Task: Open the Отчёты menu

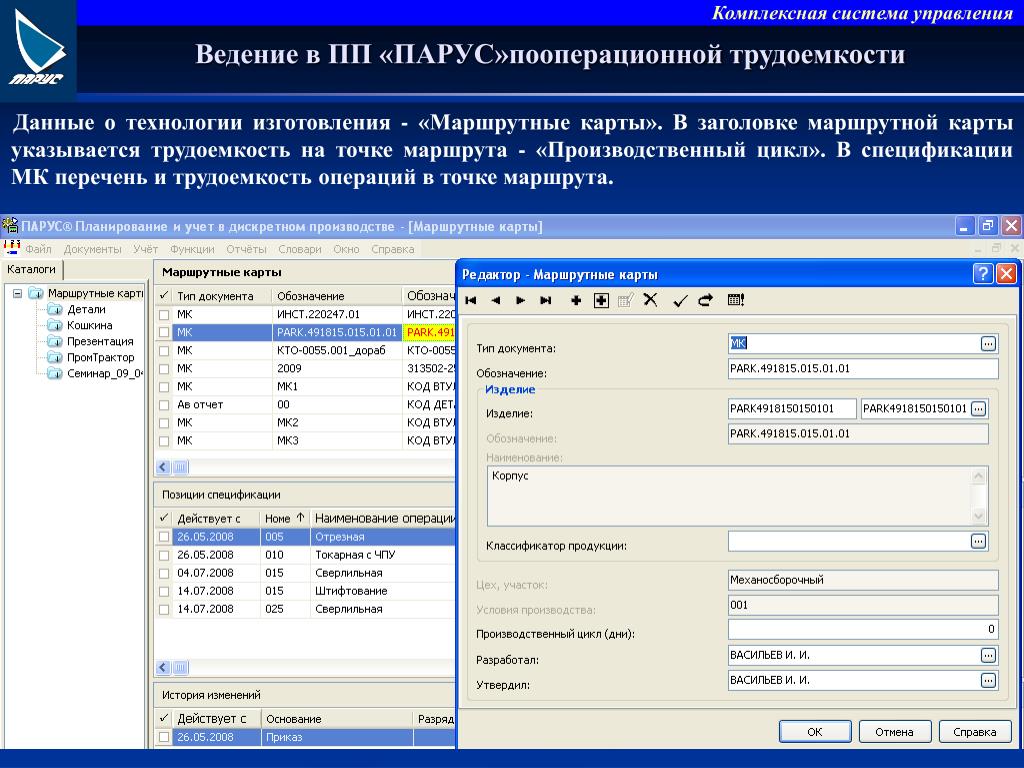Action: [247, 249]
